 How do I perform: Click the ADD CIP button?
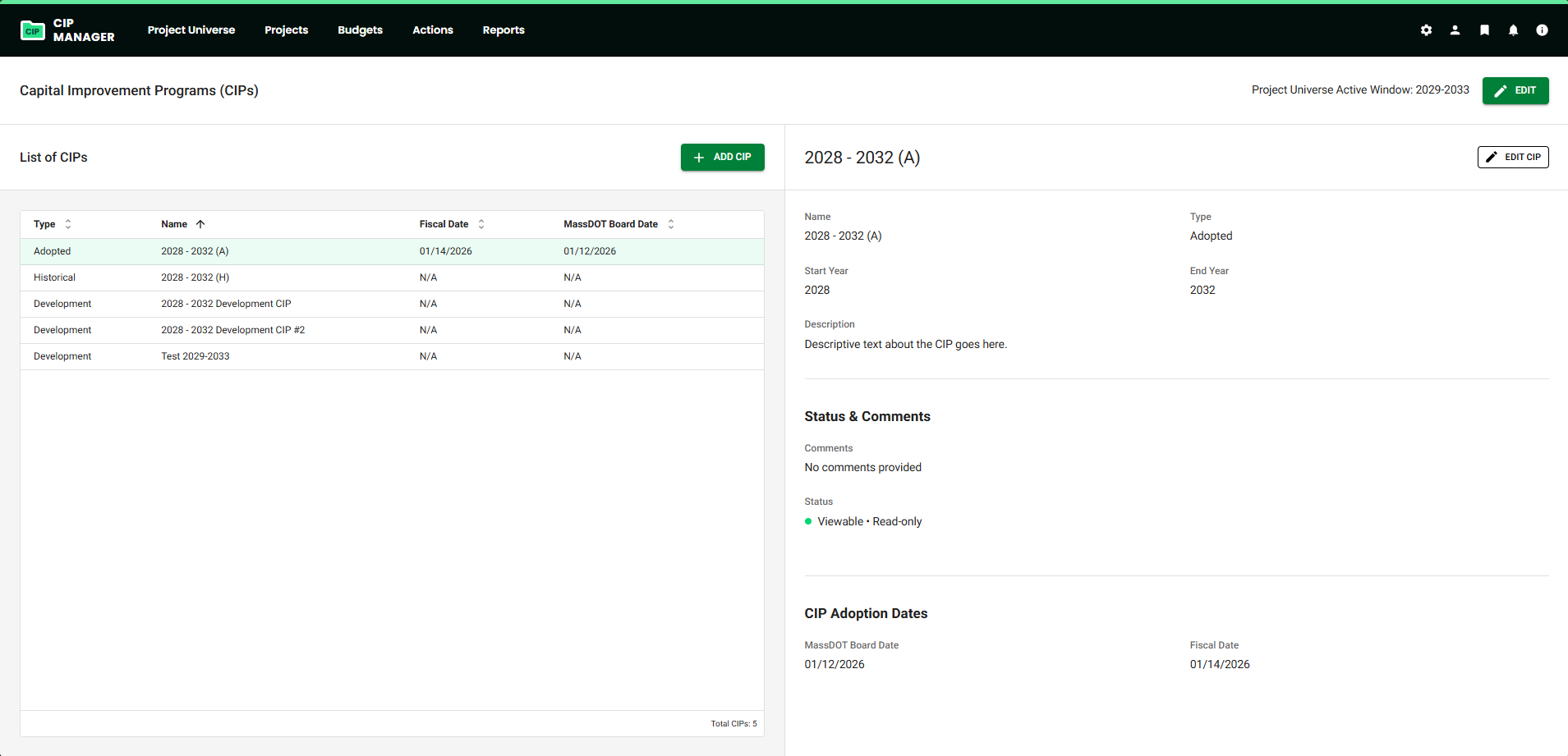click(x=722, y=157)
